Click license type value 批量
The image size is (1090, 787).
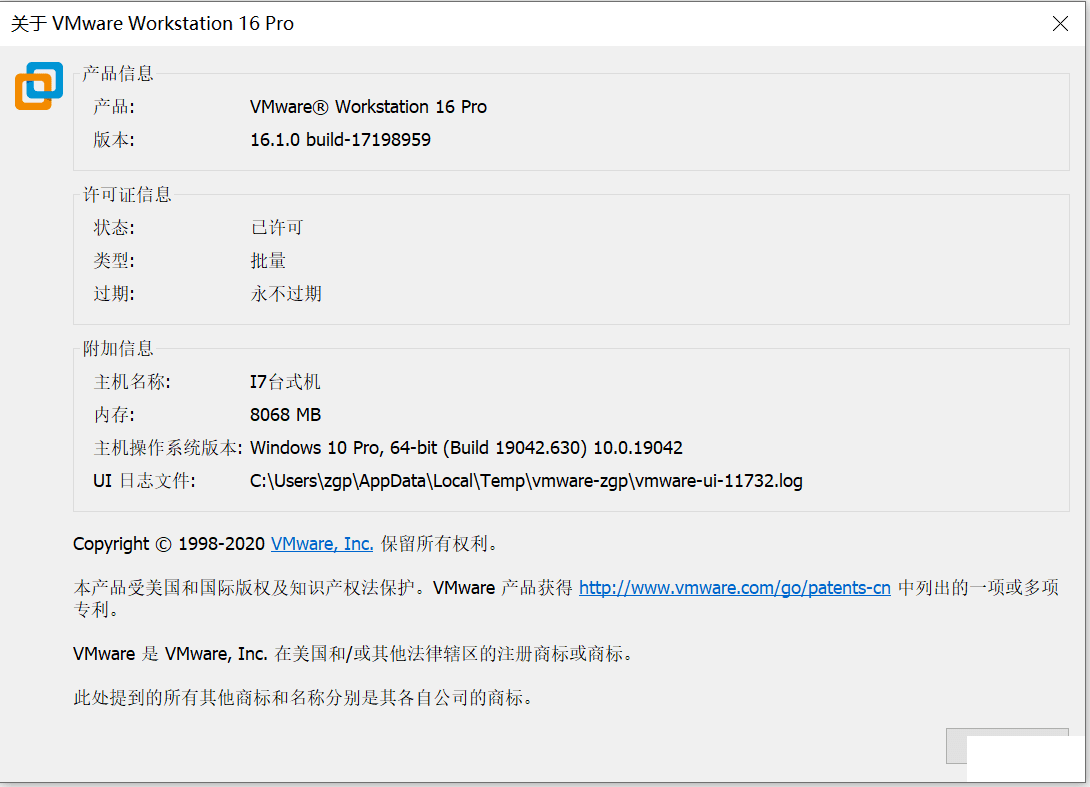[x=268, y=261]
